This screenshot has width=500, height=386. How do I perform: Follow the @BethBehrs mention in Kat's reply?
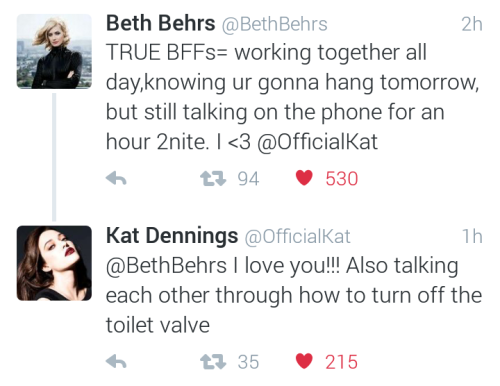166,266
